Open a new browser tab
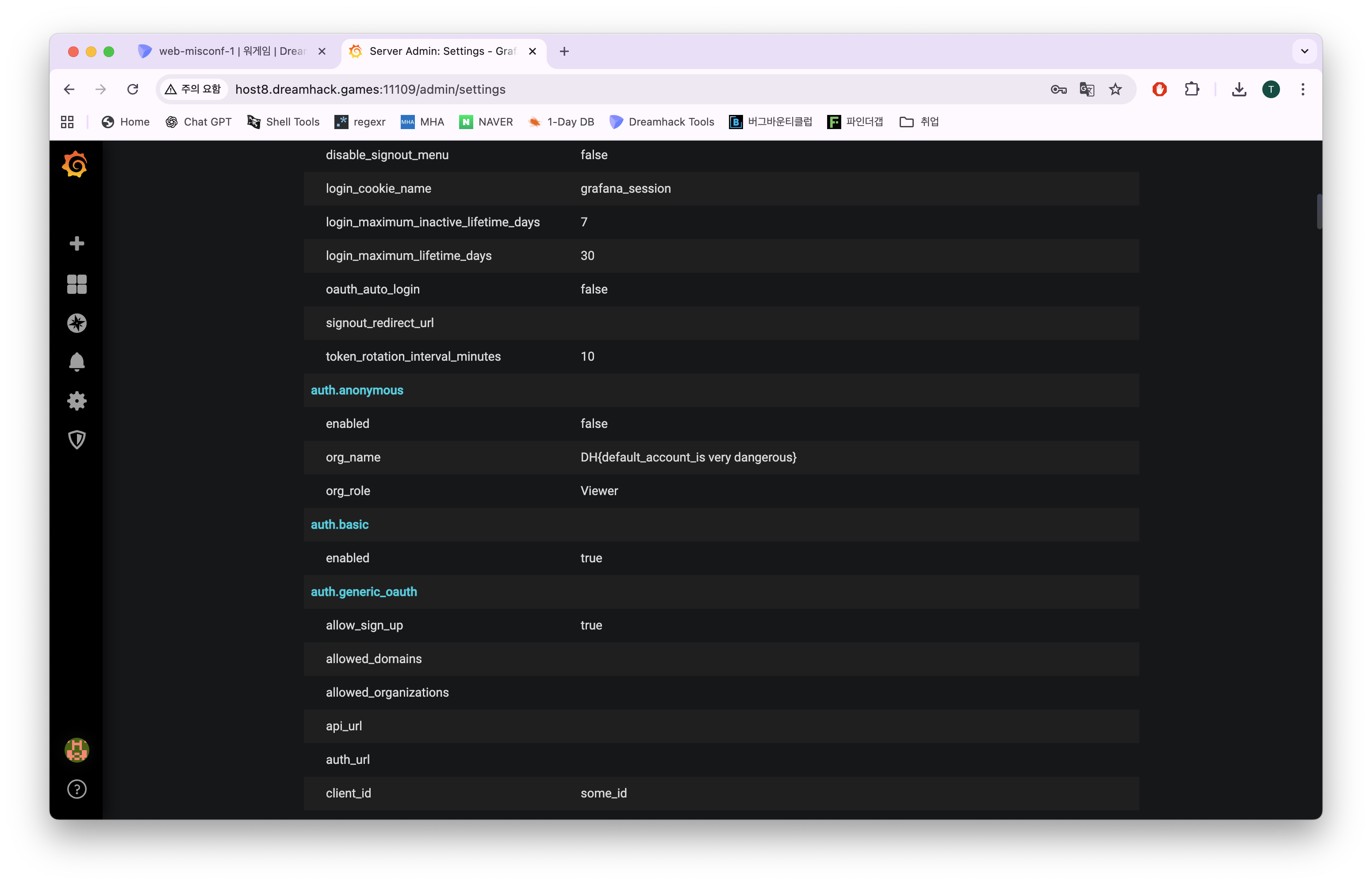This screenshot has width=1372, height=885. click(x=564, y=51)
